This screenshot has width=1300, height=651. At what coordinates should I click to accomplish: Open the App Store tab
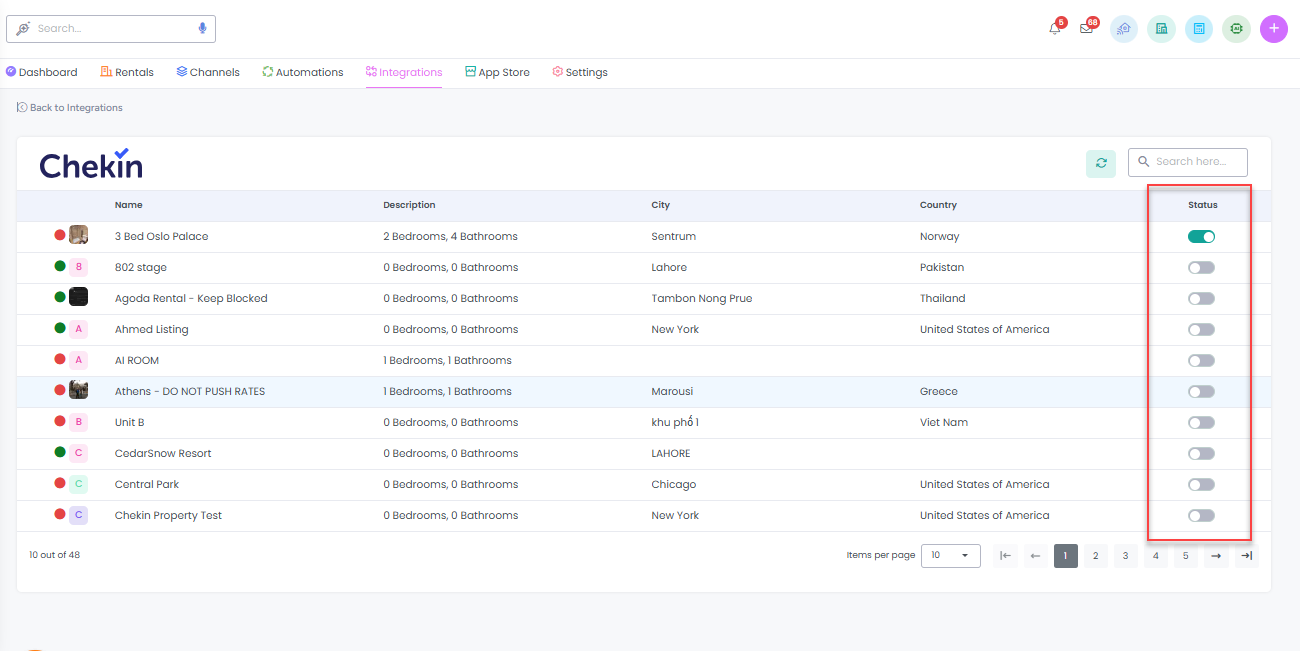click(497, 72)
